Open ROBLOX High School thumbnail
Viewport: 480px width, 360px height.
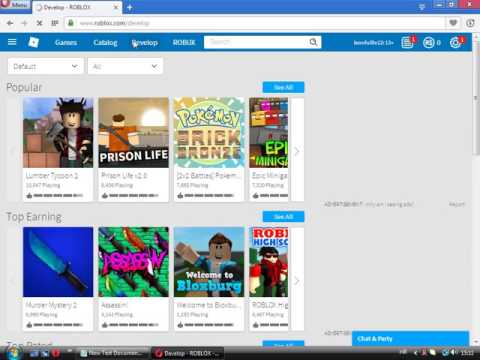tap(269, 262)
